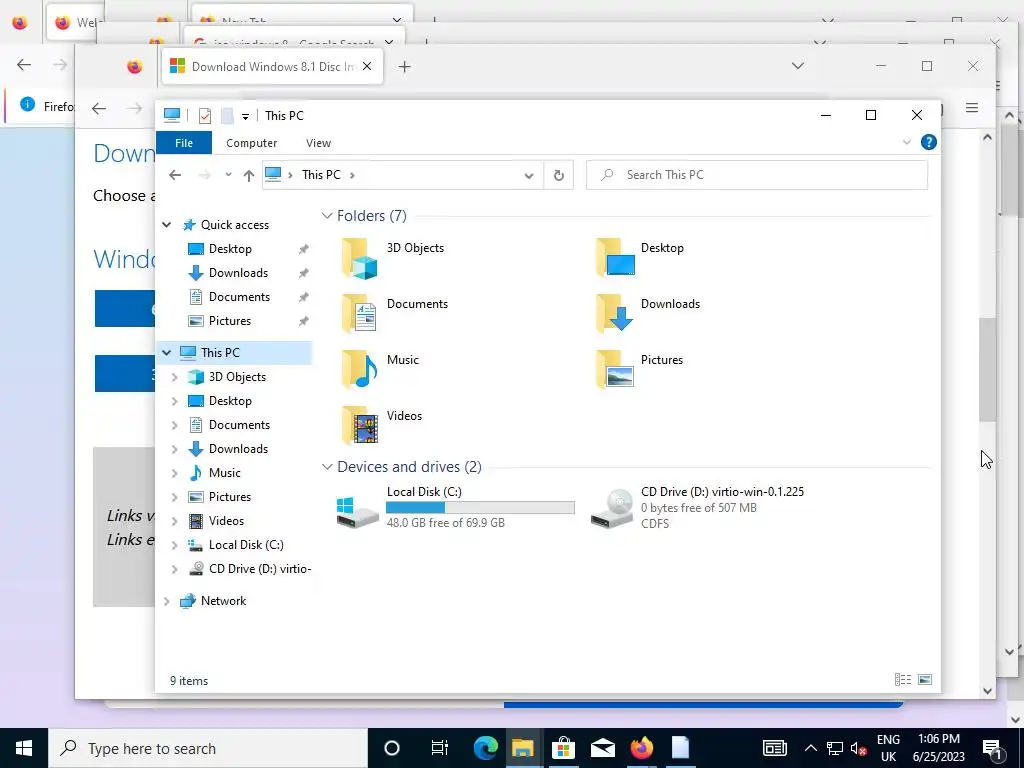This screenshot has width=1024, height=768.
Task: Click the Refresh button in address bar
Action: point(558,175)
